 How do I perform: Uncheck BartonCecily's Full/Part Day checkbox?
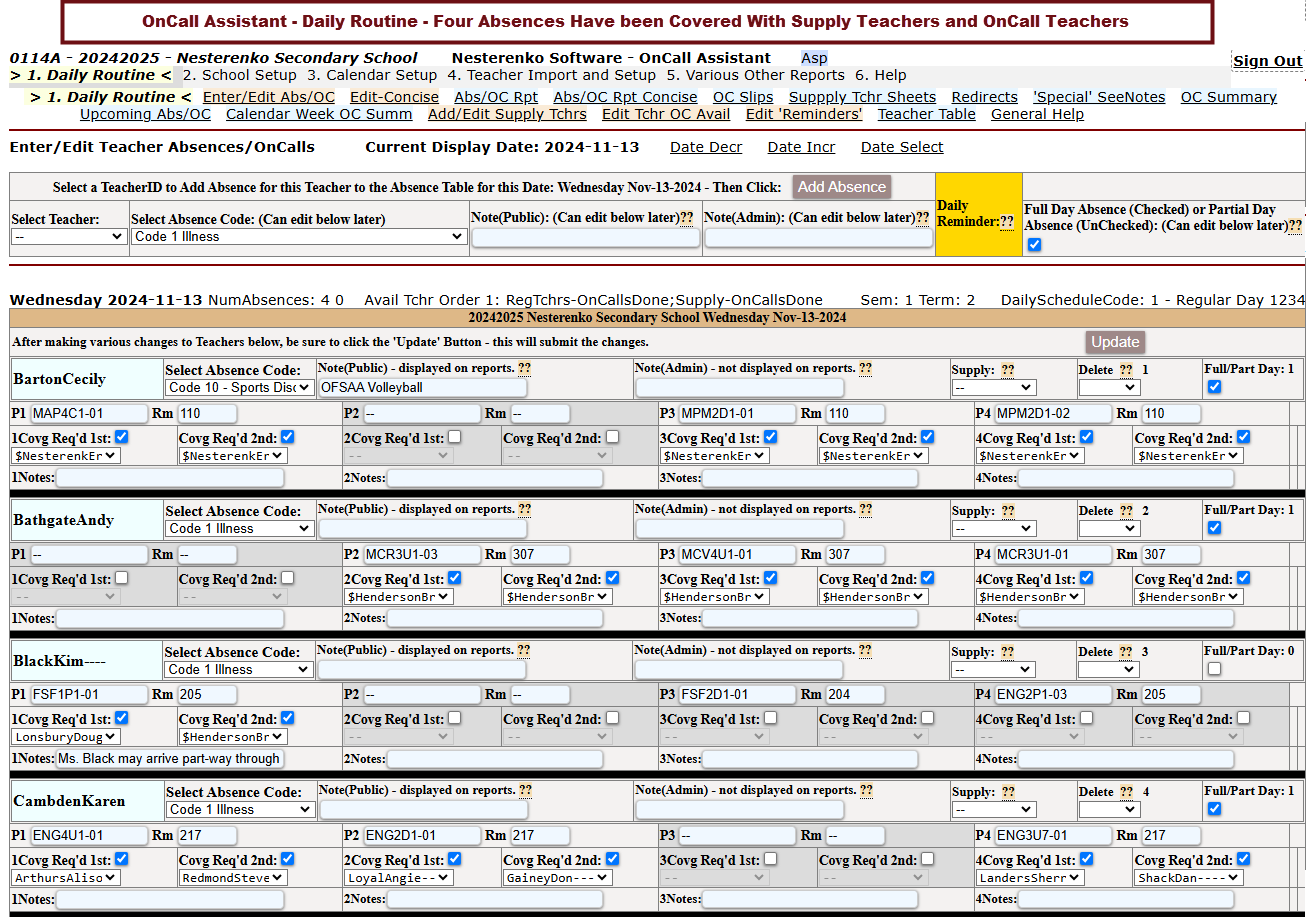coord(1214,387)
